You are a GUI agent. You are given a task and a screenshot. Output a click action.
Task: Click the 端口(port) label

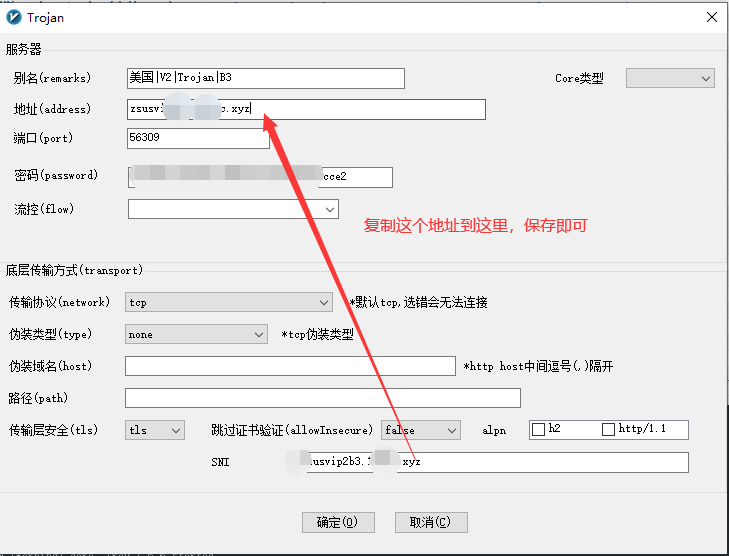click(43, 138)
